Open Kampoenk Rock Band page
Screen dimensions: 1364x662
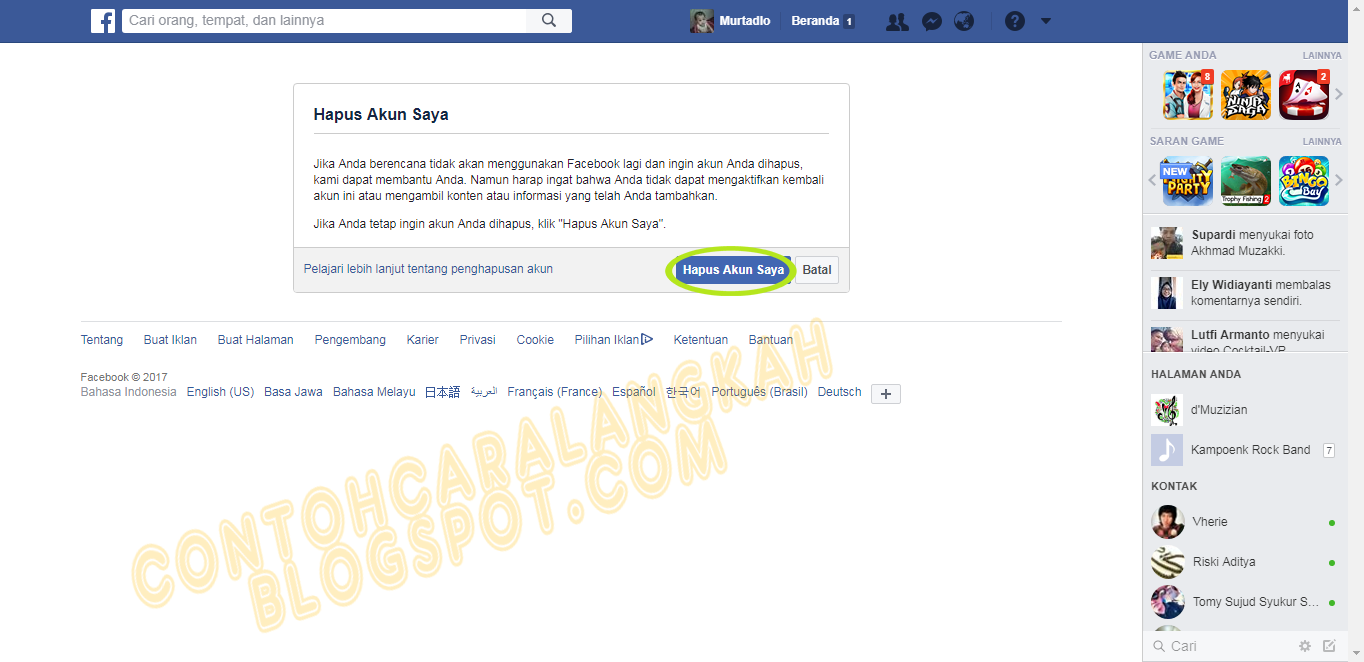tap(1246, 450)
